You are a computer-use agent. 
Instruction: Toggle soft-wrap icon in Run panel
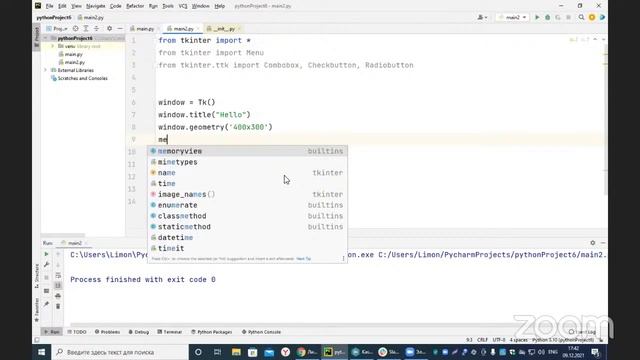(58, 275)
